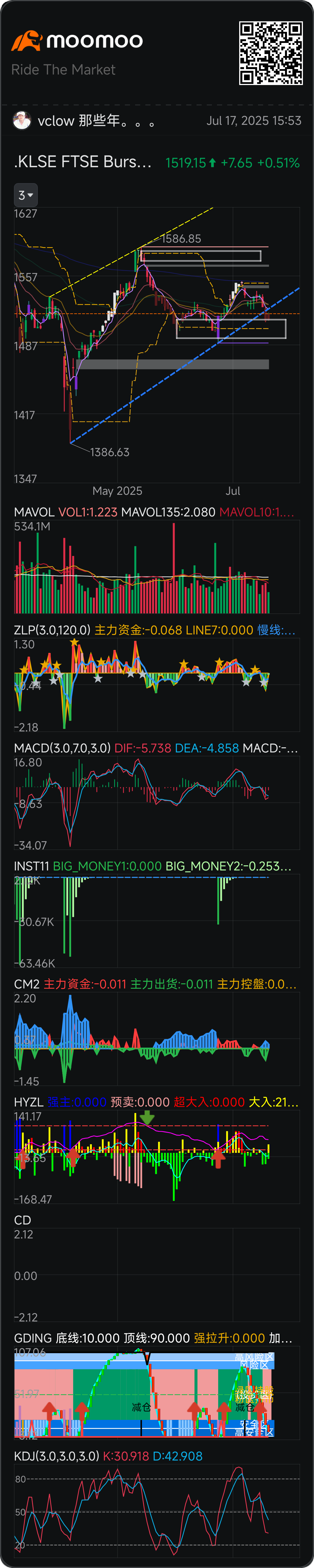
Task: Select the KDJ(3.0,3.0,3.0) indicator name
Action: [57, 1457]
